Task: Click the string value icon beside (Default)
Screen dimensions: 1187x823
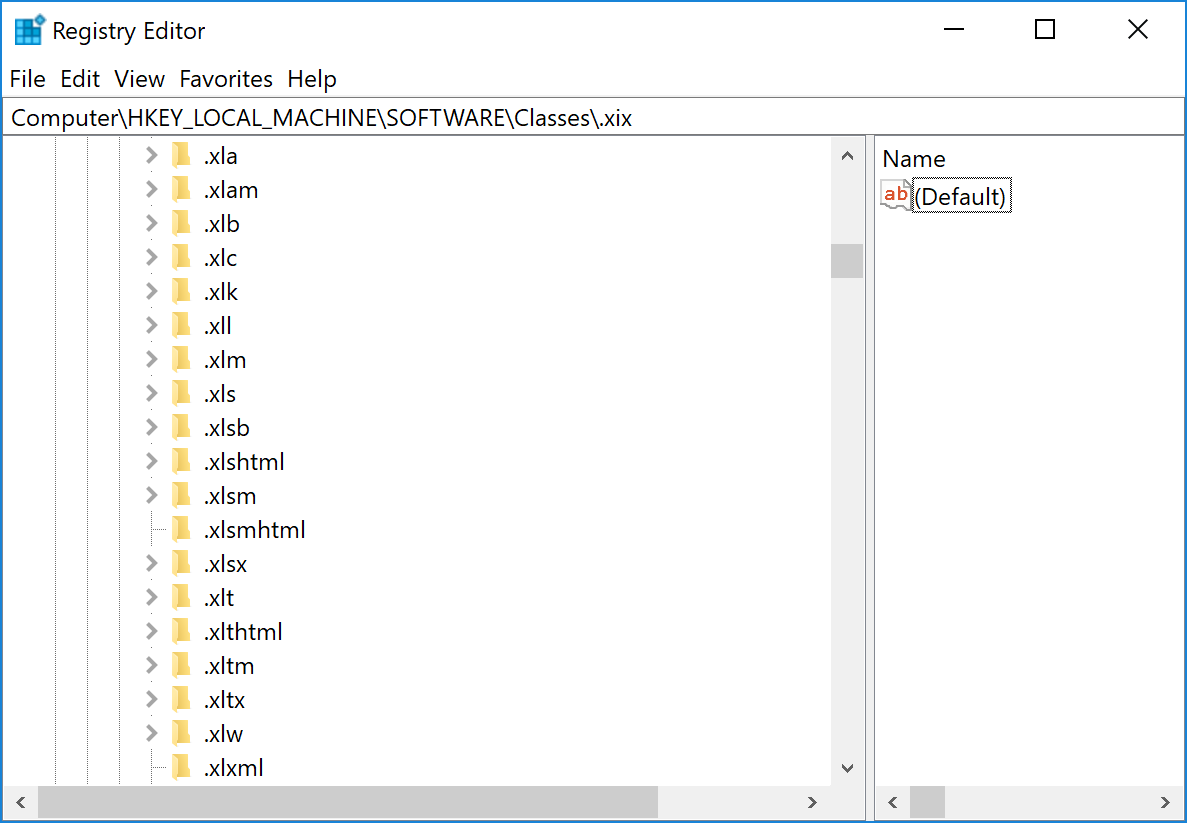Action: click(896, 196)
